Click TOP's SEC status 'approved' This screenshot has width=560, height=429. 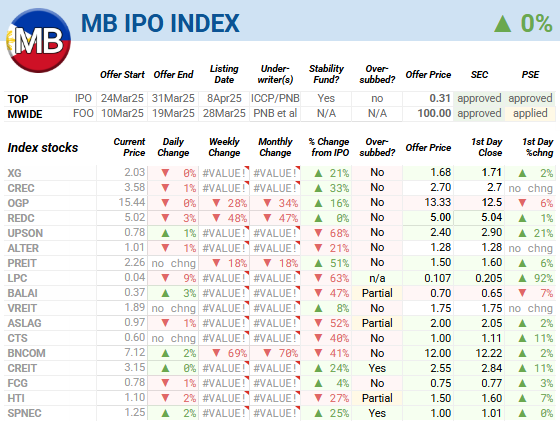pyautogui.click(x=479, y=98)
